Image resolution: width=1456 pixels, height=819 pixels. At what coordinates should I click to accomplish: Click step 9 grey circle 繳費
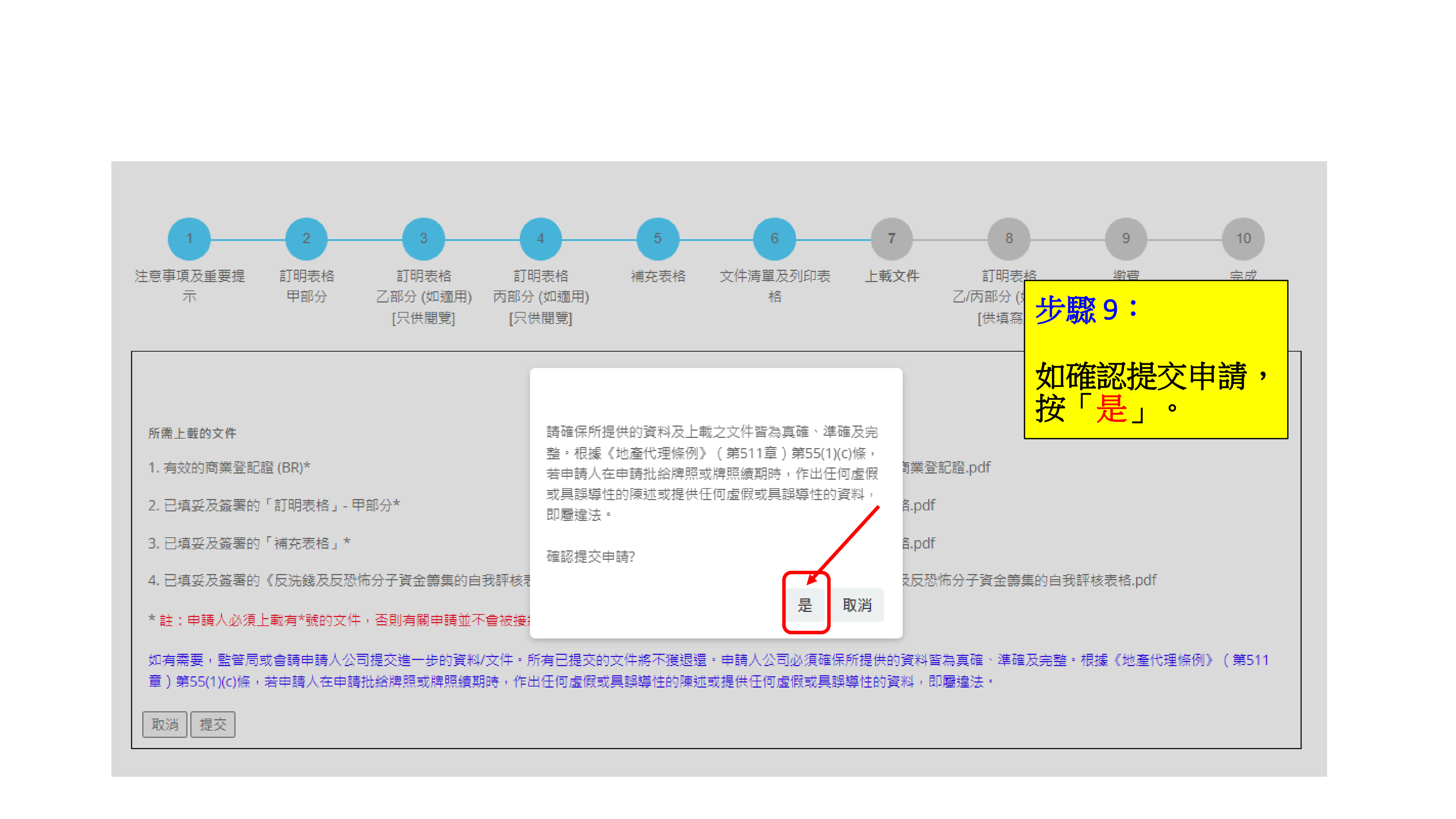tap(1125, 238)
